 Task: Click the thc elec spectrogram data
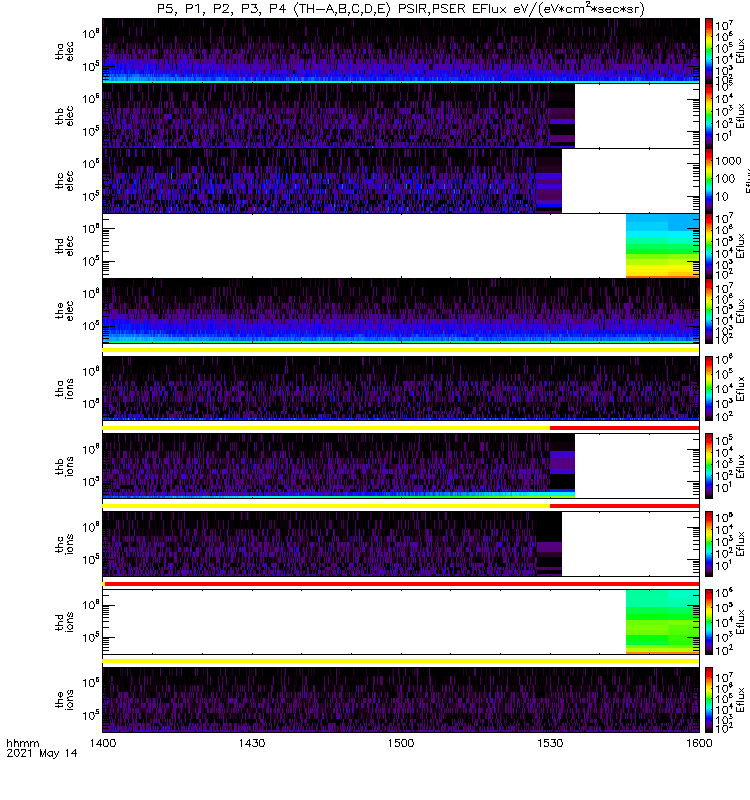(x=332, y=181)
